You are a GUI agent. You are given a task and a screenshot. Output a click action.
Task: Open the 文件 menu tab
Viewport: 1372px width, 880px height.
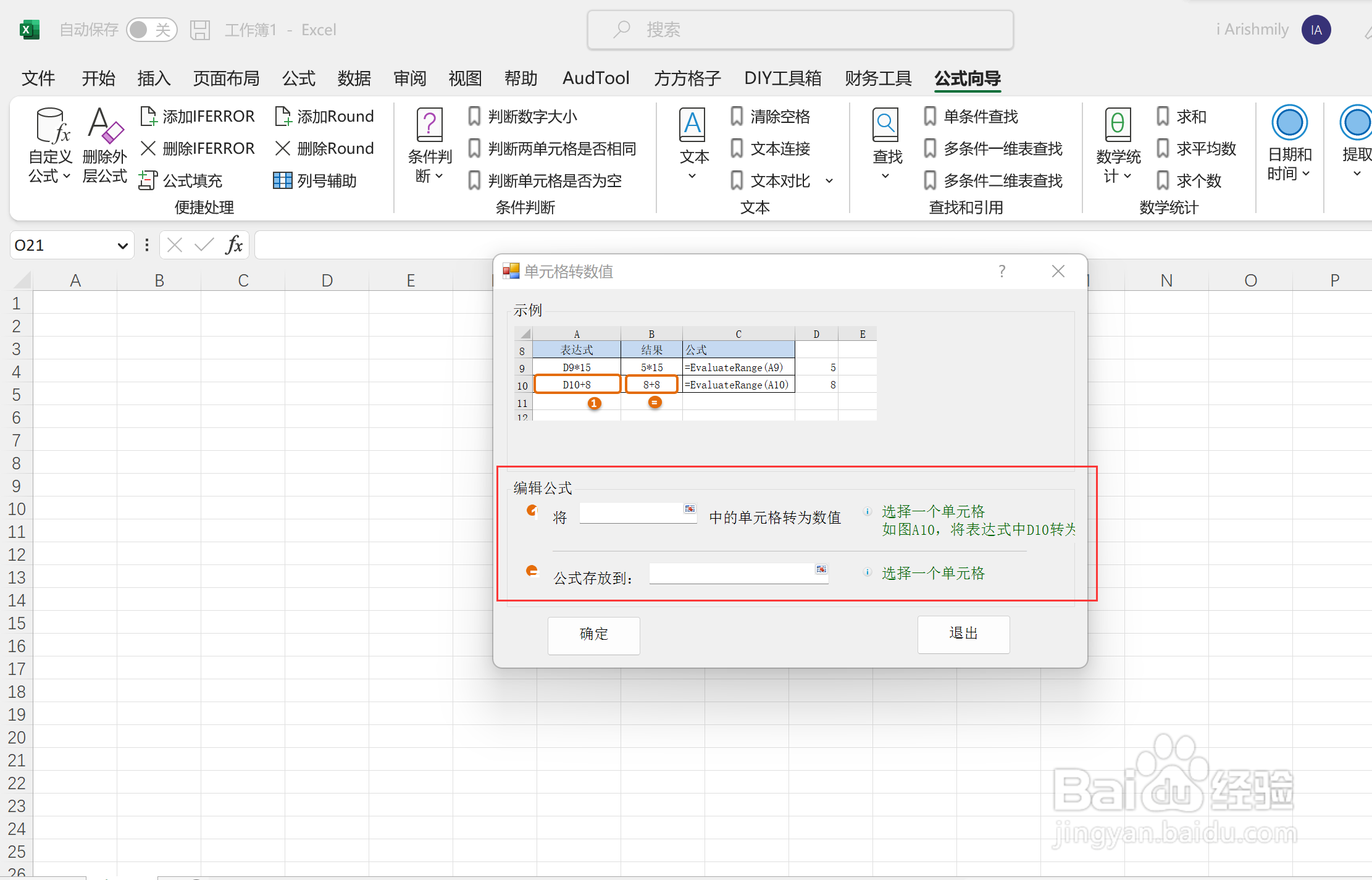point(38,78)
